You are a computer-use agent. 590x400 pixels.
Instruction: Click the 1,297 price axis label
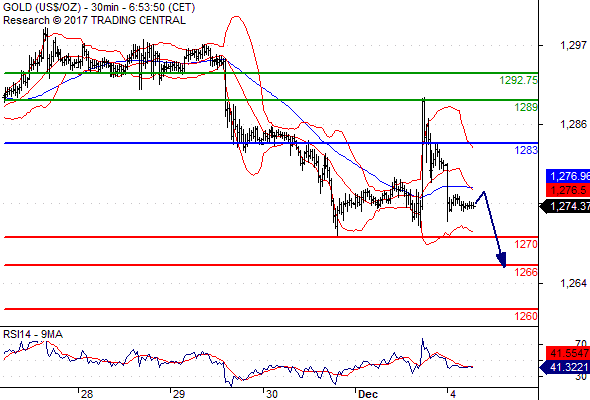tap(573, 45)
